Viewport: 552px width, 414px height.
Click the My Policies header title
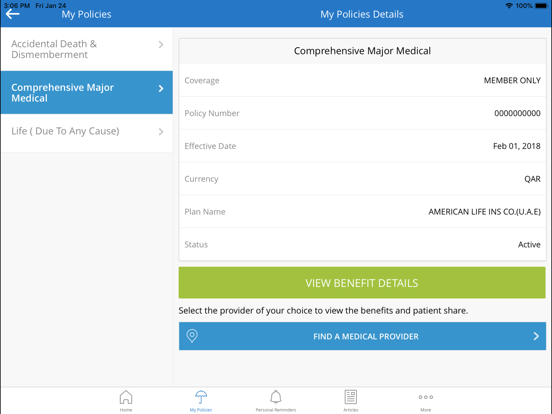(x=86, y=14)
